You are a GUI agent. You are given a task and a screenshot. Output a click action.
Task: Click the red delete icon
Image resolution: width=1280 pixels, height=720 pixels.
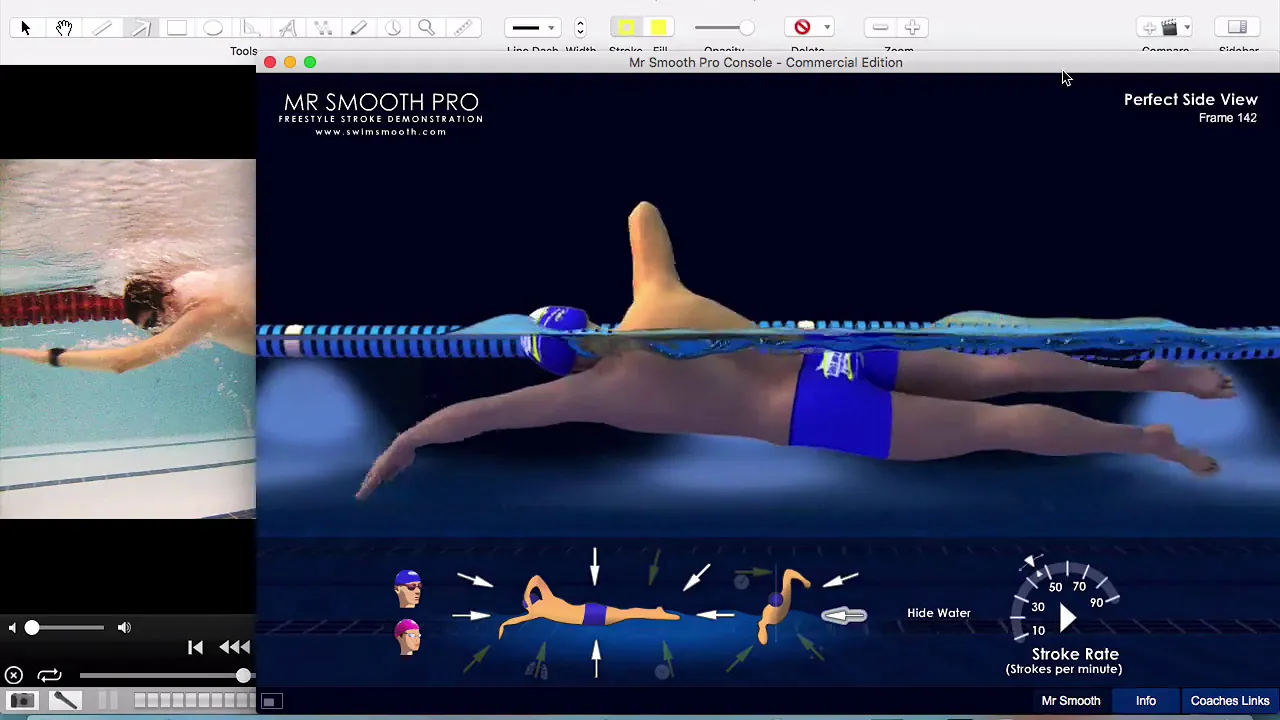[802, 28]
